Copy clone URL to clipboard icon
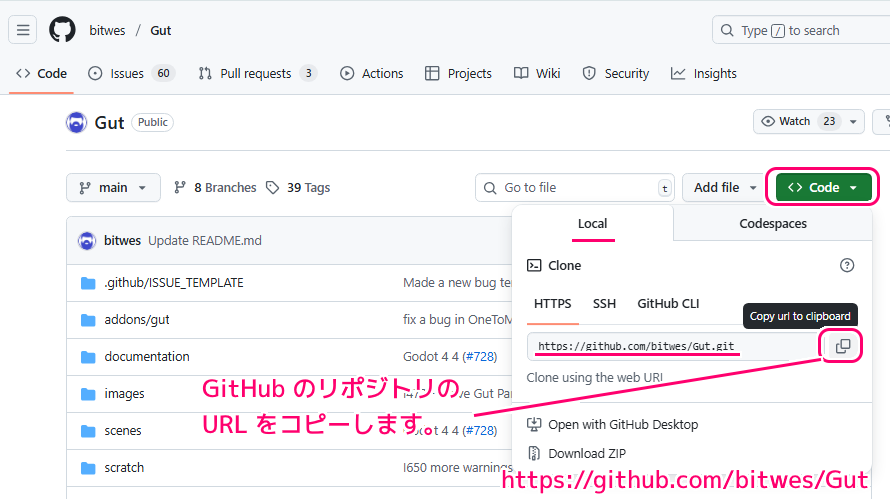The image size is (890, 499). tap(843, 346)
